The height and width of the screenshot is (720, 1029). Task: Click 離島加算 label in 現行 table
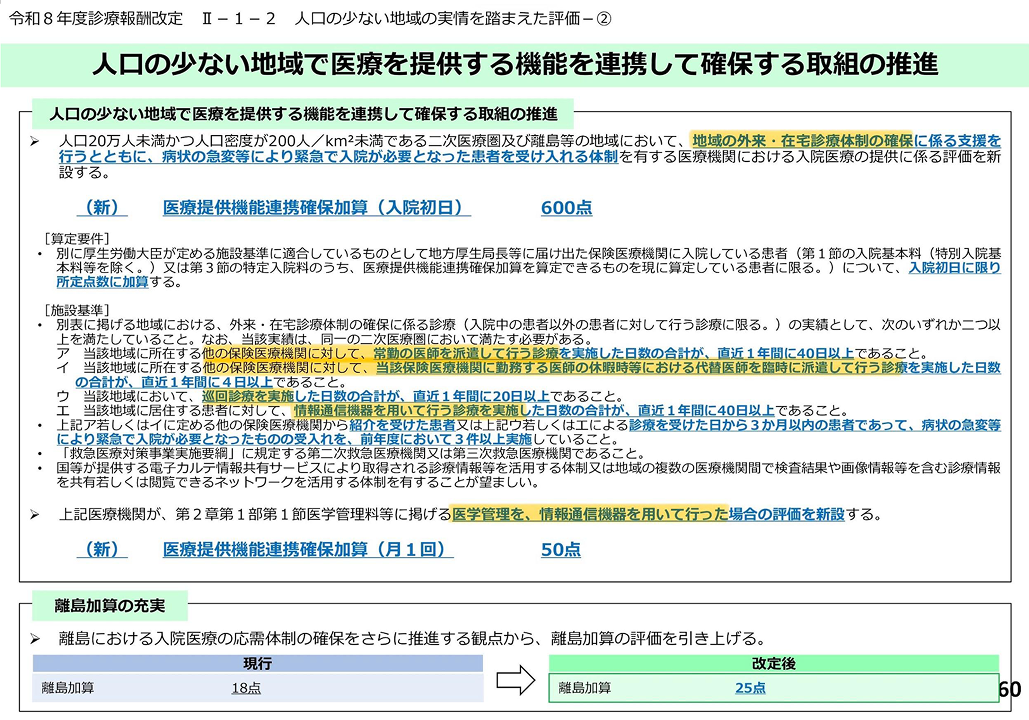pyautogui.click(x=68, y=688)
